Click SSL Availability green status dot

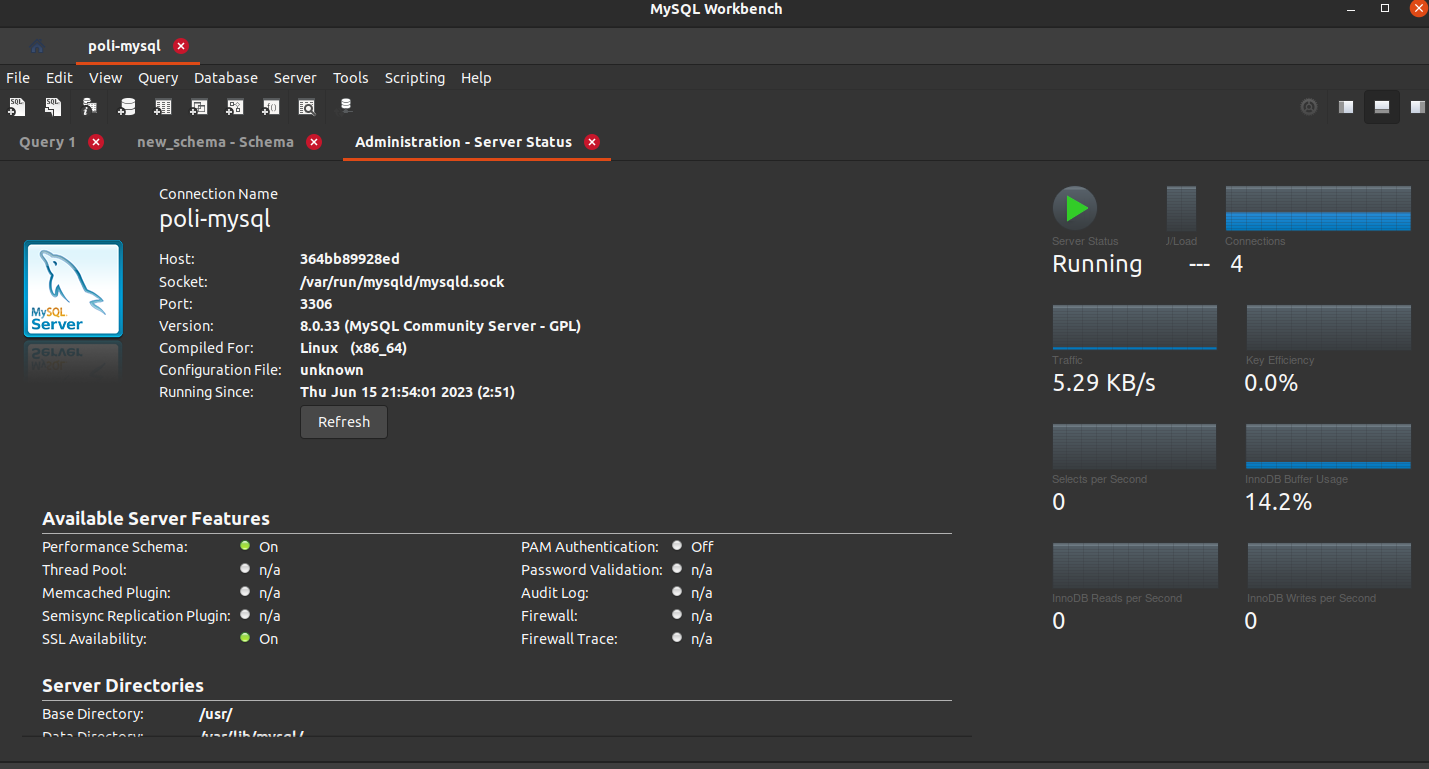point(245,638)
